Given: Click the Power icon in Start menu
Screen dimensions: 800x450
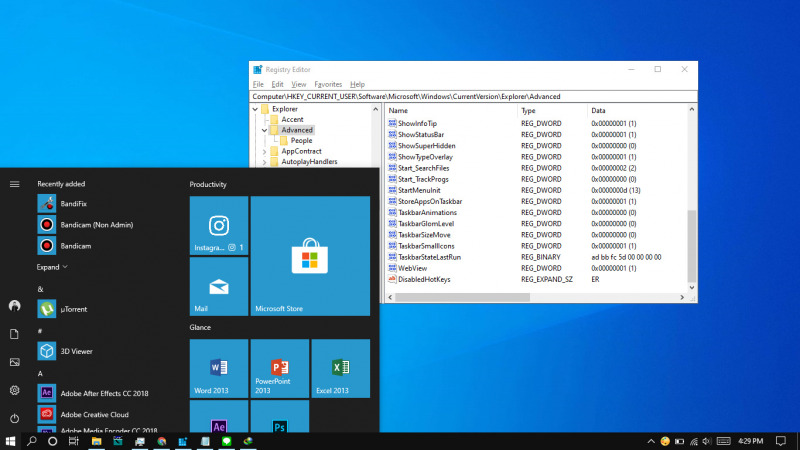Looking at the screenshot, I should point(14,418).
